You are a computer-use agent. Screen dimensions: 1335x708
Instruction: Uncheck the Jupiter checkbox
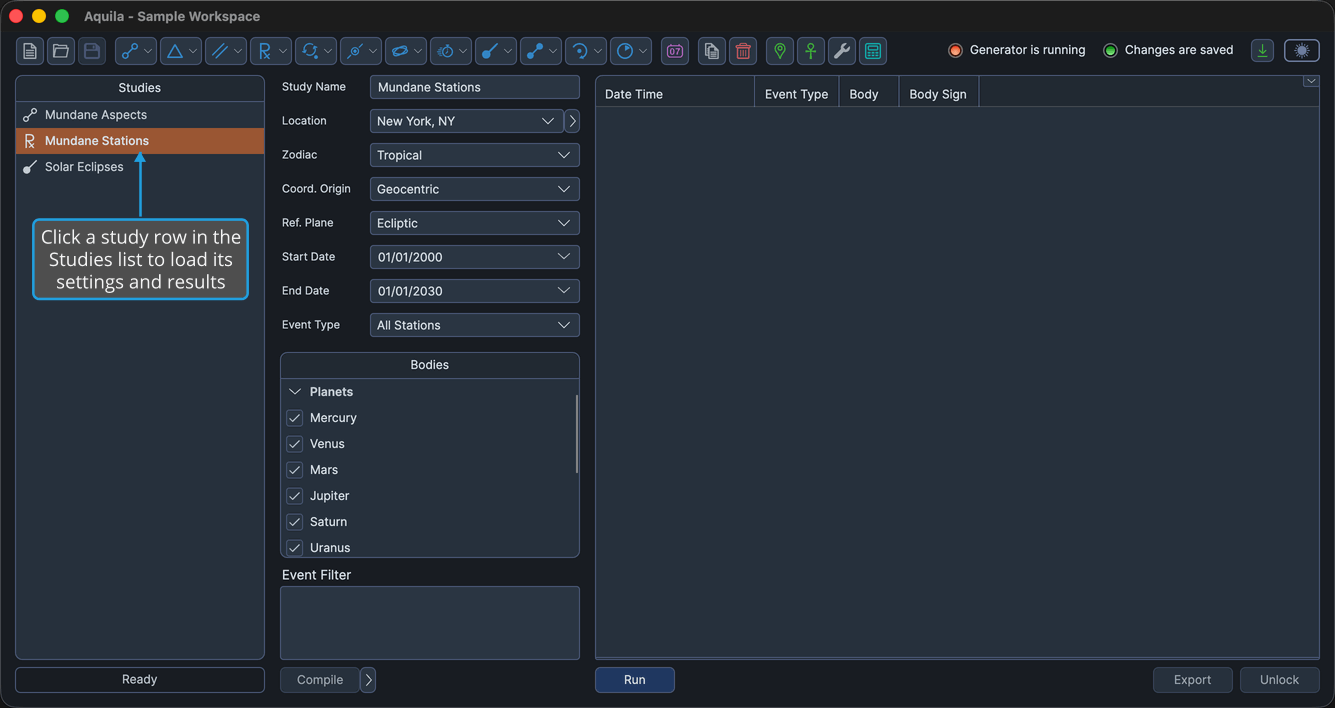[x=295, y=496]
